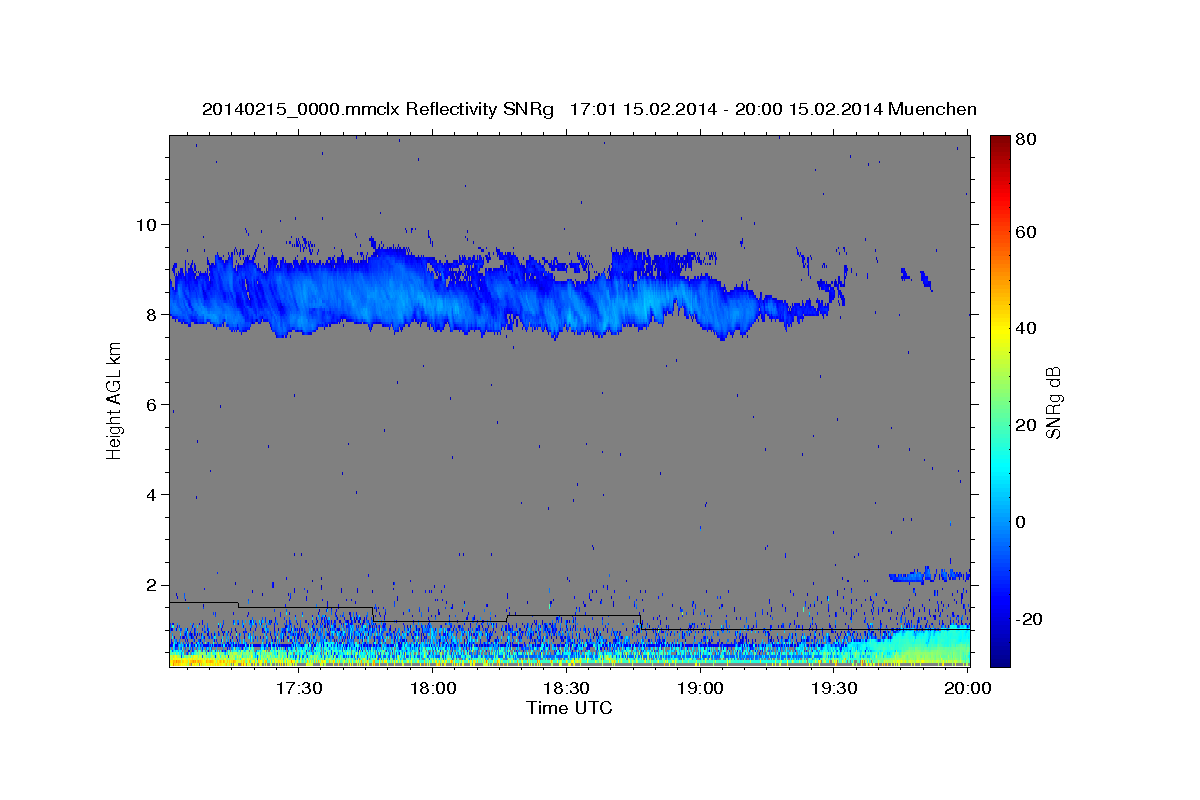1200x800 pixels.
Task: Click the height tick label 2
Action: point(153,586)
